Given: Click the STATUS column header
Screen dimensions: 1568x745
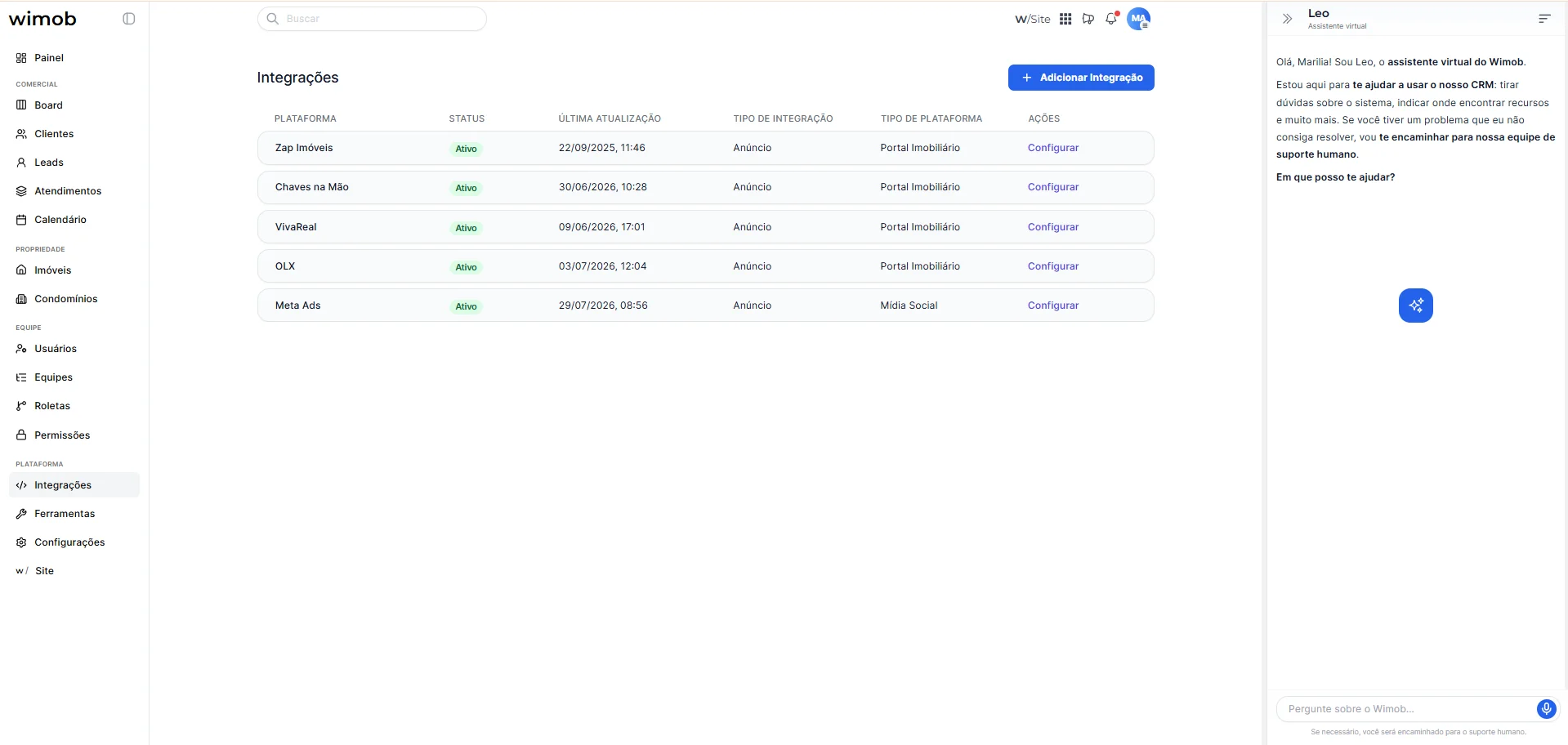Looking at the screenshot, I should point(467,118).
